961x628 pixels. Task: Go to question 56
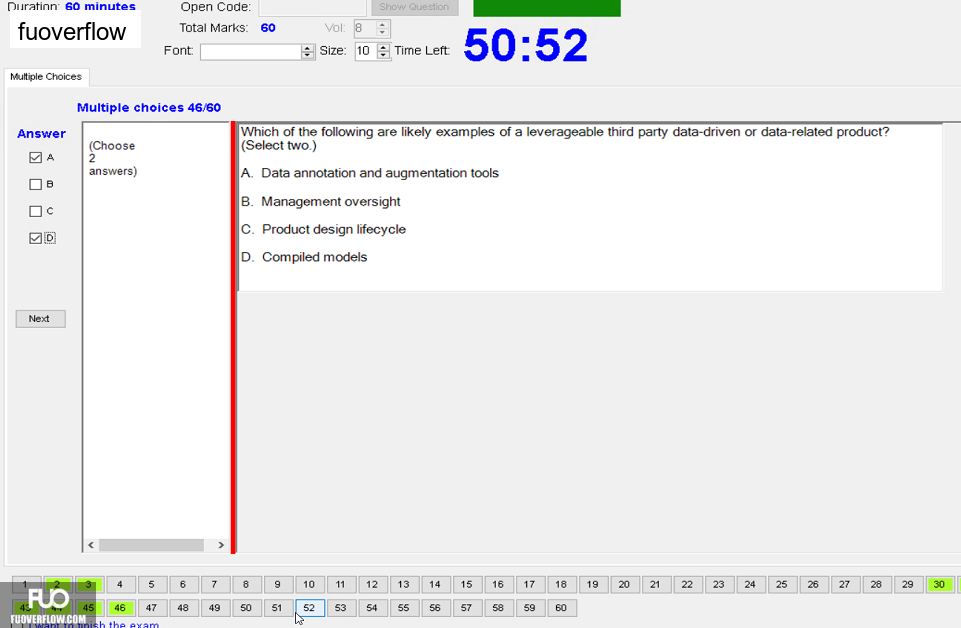point(435,608)
